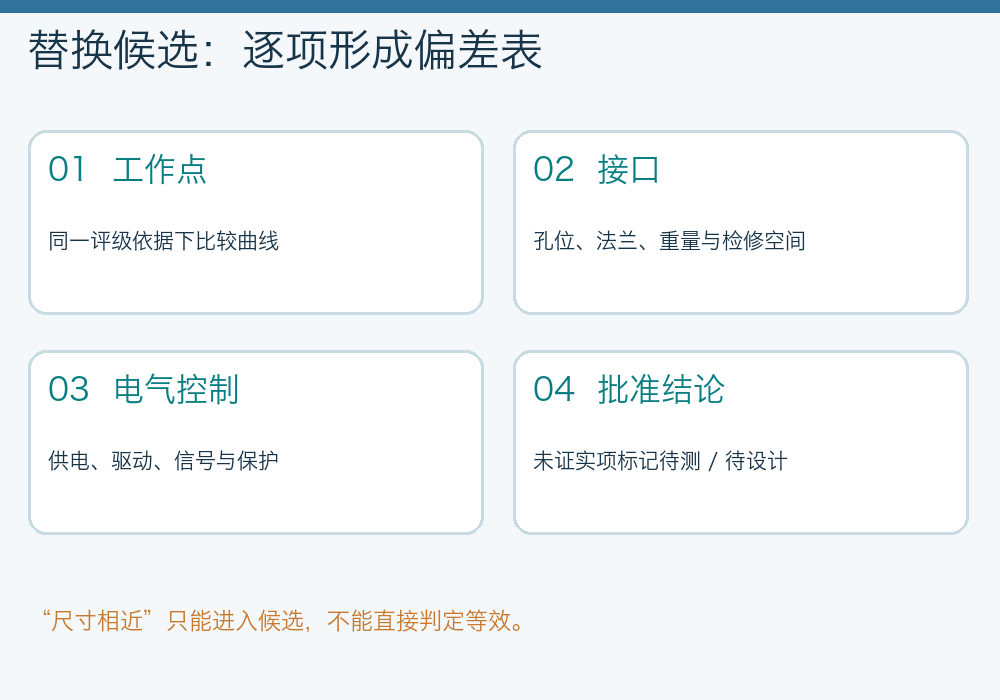The height and width of the screenshot is (700, 1000).
Task: Select the 03 电气控制 card heading
Action: point(143,389)
